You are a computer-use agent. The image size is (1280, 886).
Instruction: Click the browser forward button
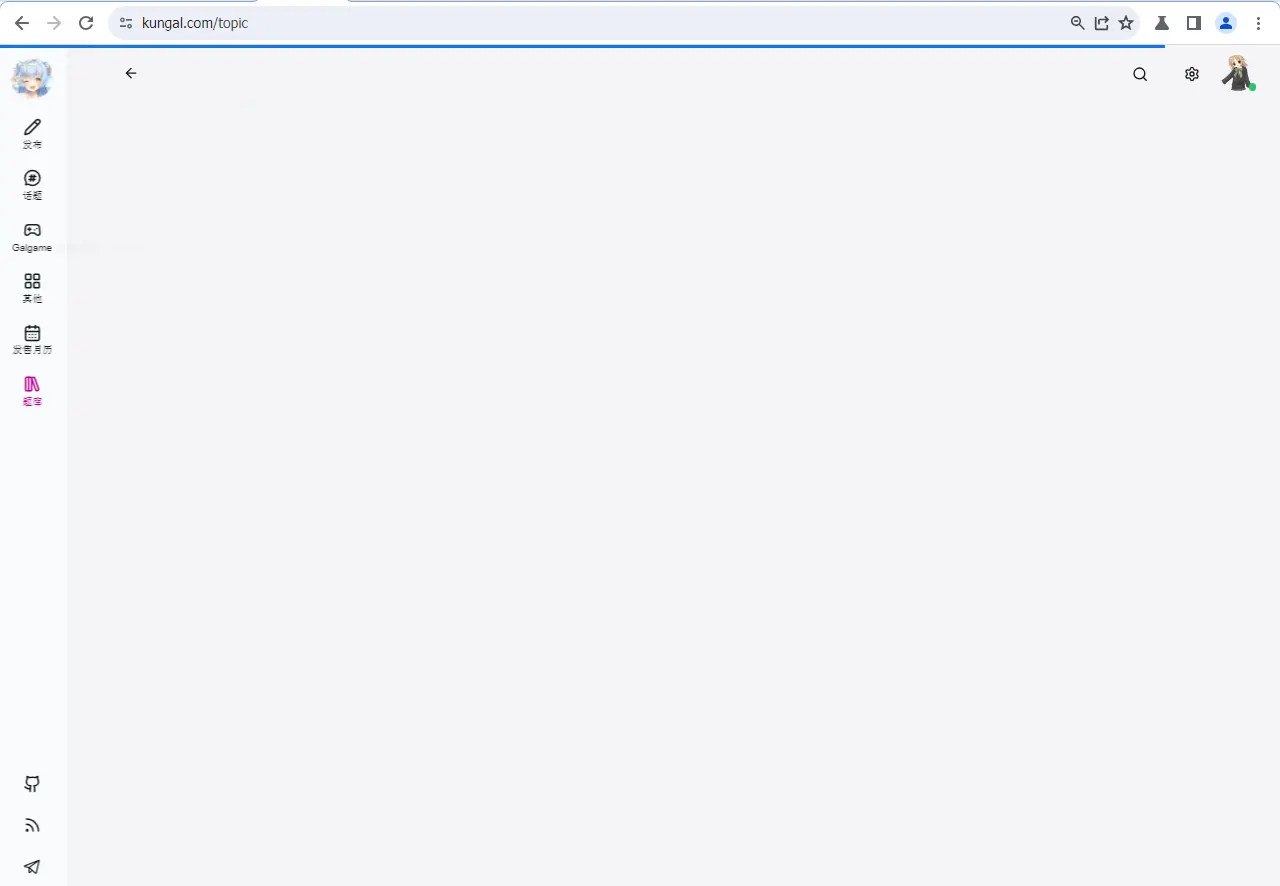[x=54, y=23]
